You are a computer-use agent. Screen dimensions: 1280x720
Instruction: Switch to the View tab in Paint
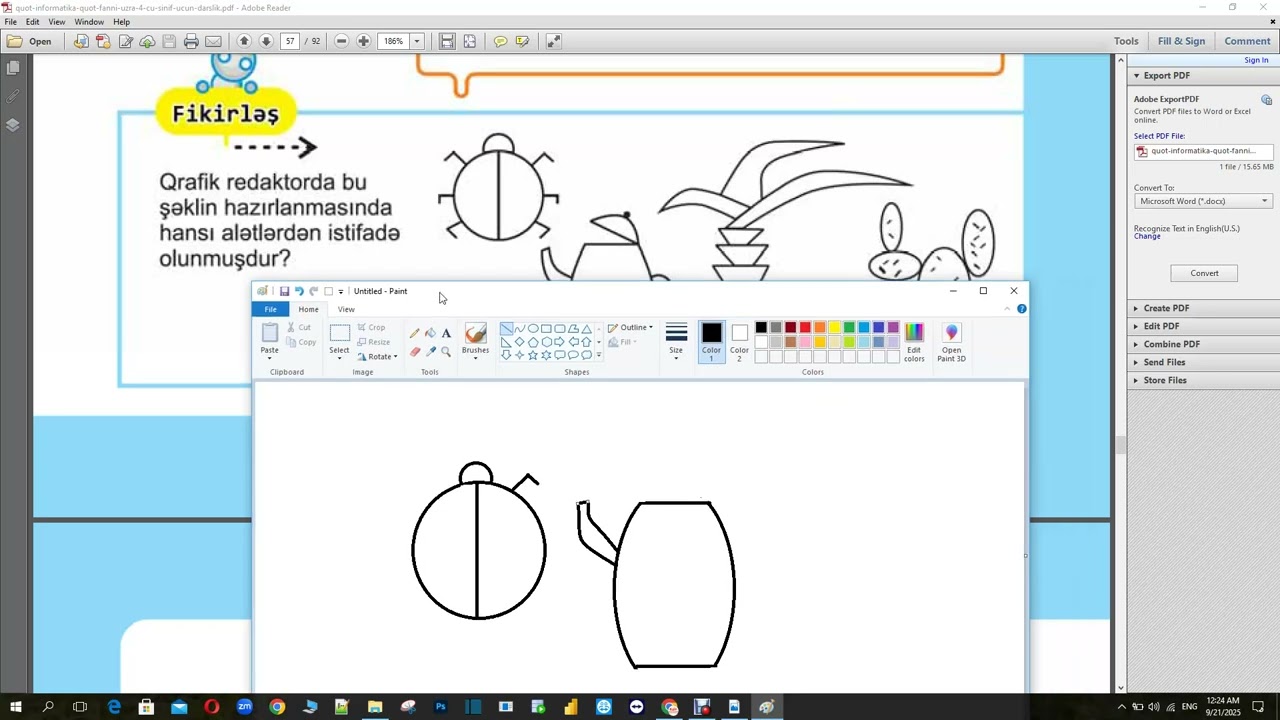346,309
